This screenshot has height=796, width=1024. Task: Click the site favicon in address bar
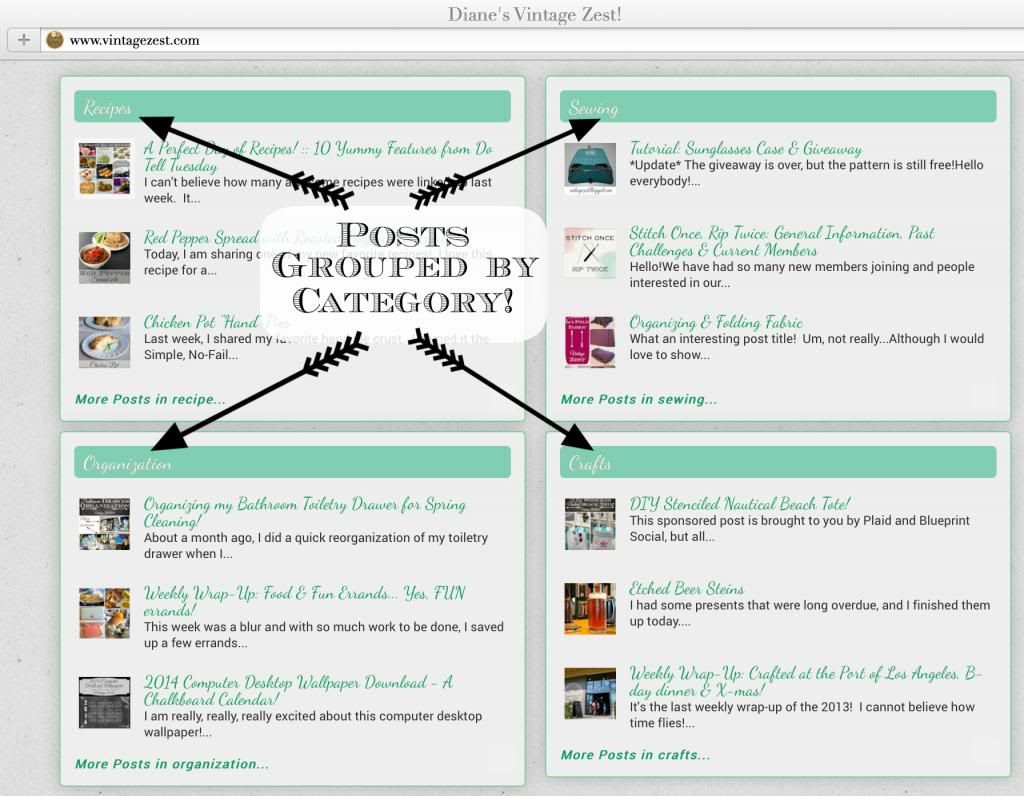[55, 40]
